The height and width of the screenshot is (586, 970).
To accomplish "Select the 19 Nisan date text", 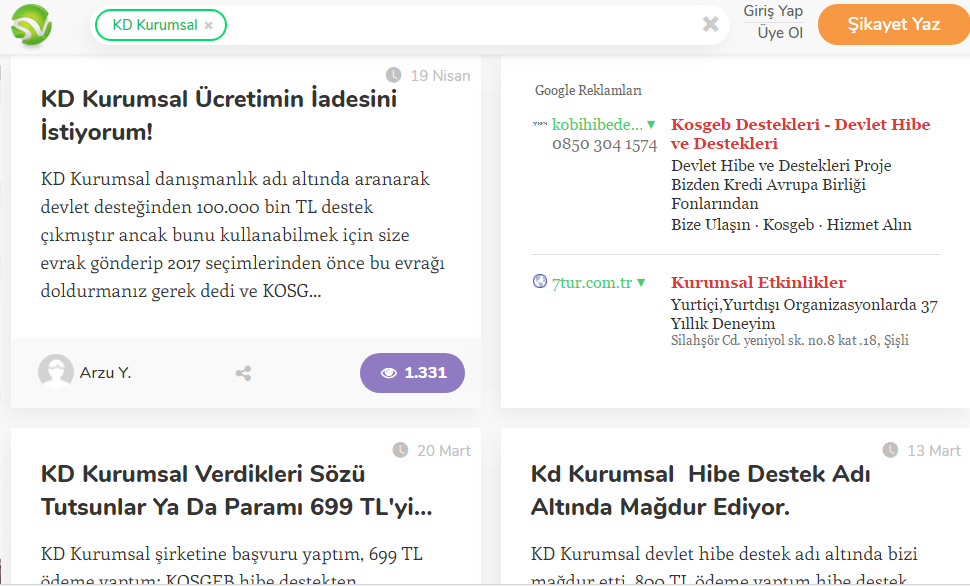I will [440, 75].
